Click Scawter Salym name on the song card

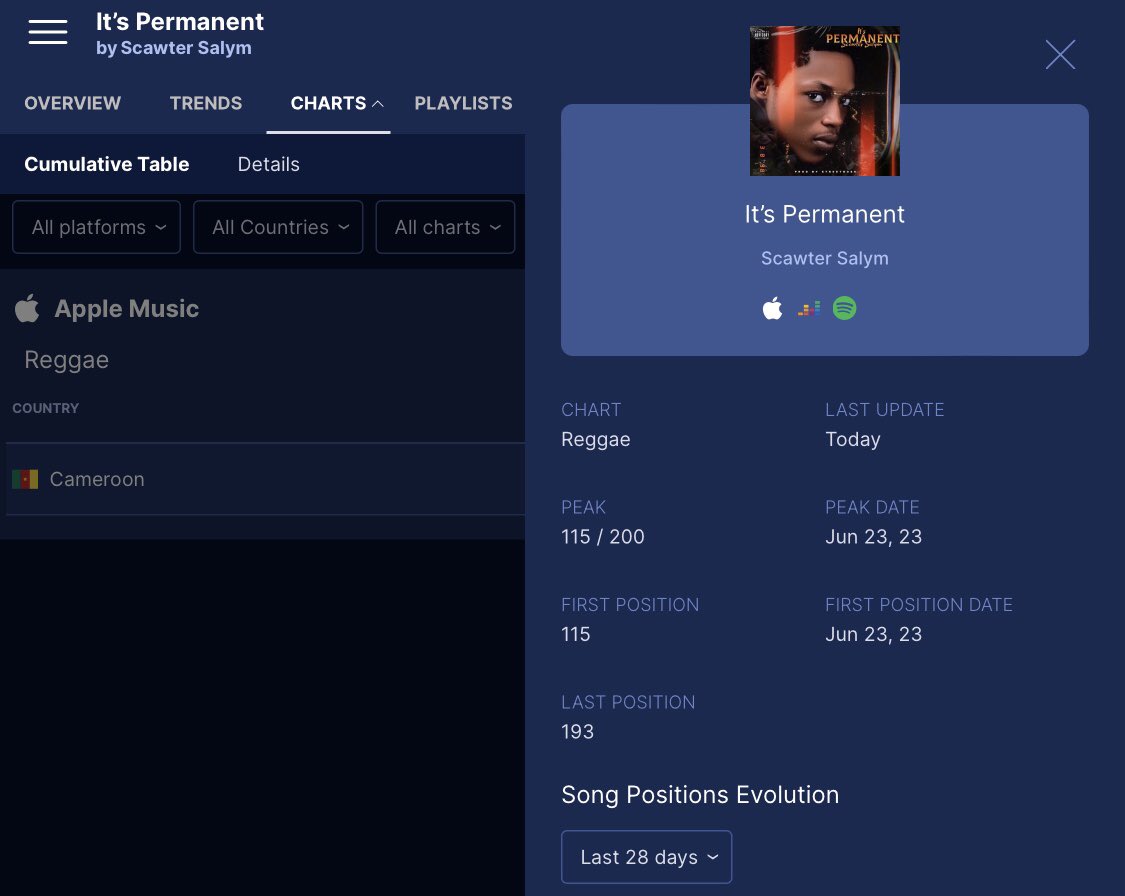click(x=824, y=258)
